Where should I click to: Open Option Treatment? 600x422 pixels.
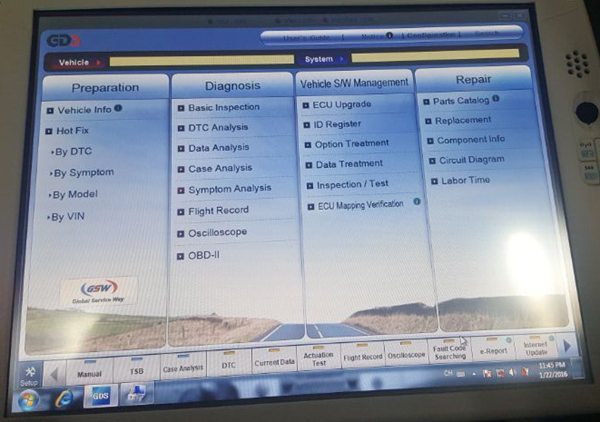tap(351, 144)
